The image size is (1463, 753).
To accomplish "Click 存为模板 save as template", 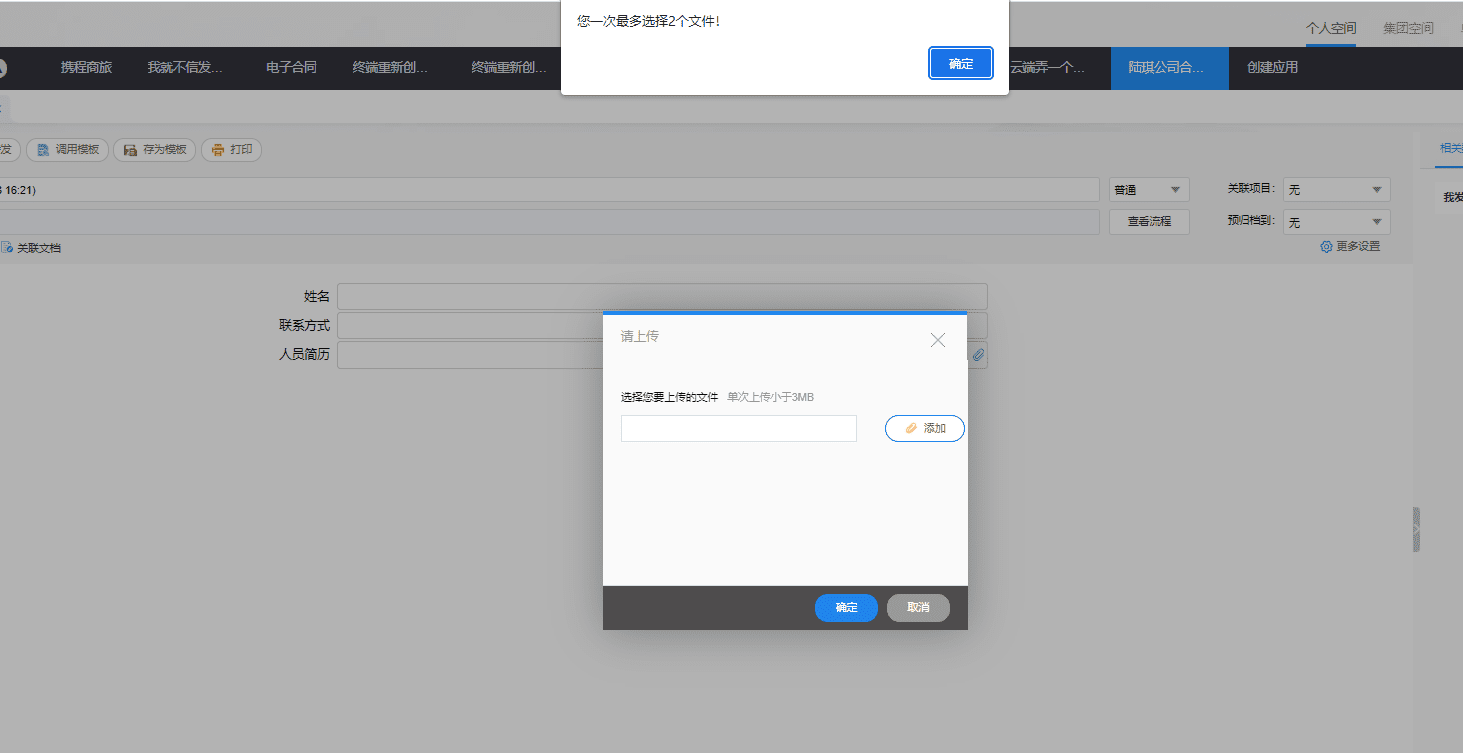I will tap(155, 150).
